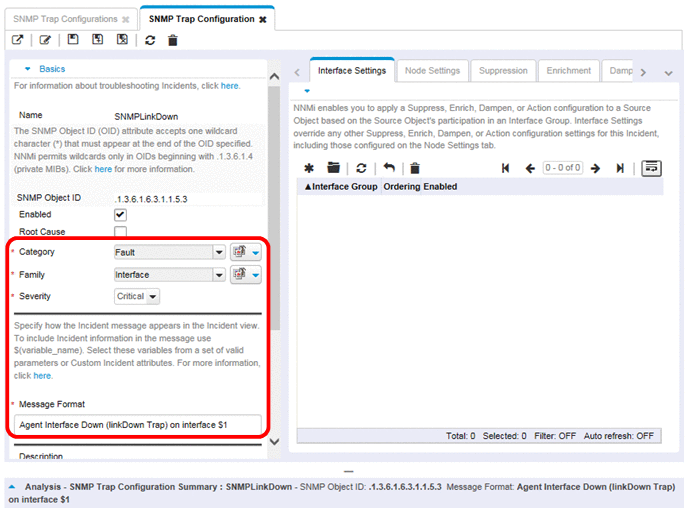This screenshot has height=511, width=687.
Task: Go to next page in Interface Settings table
Action: 595,168
